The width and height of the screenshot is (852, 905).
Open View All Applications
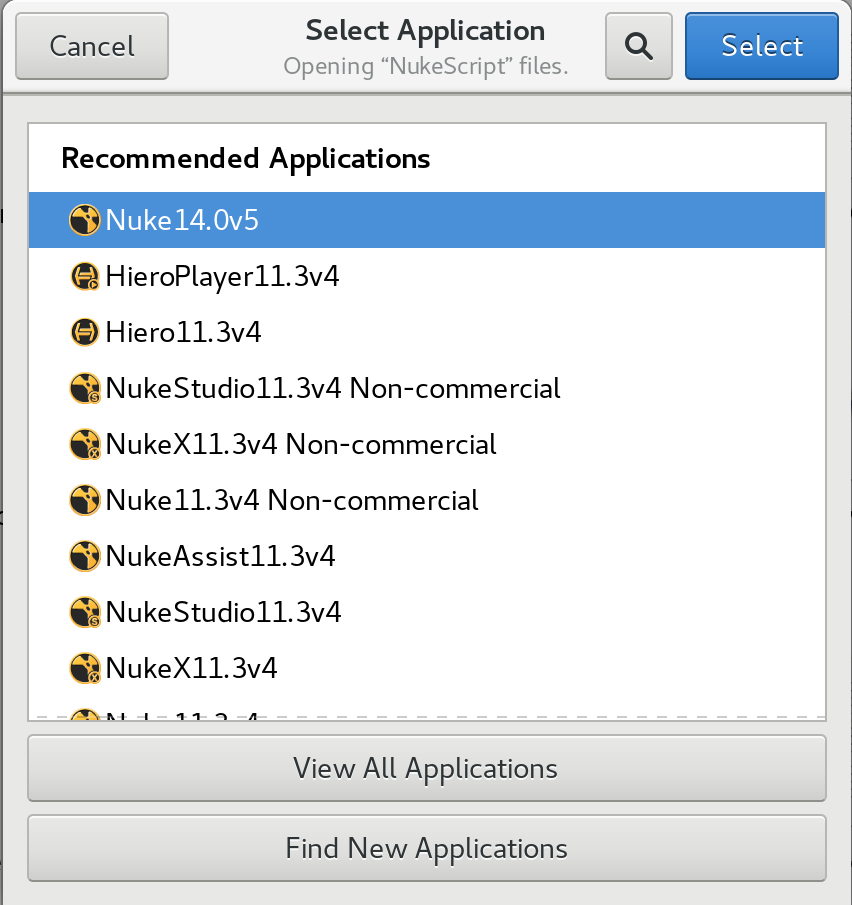point(427,768)
